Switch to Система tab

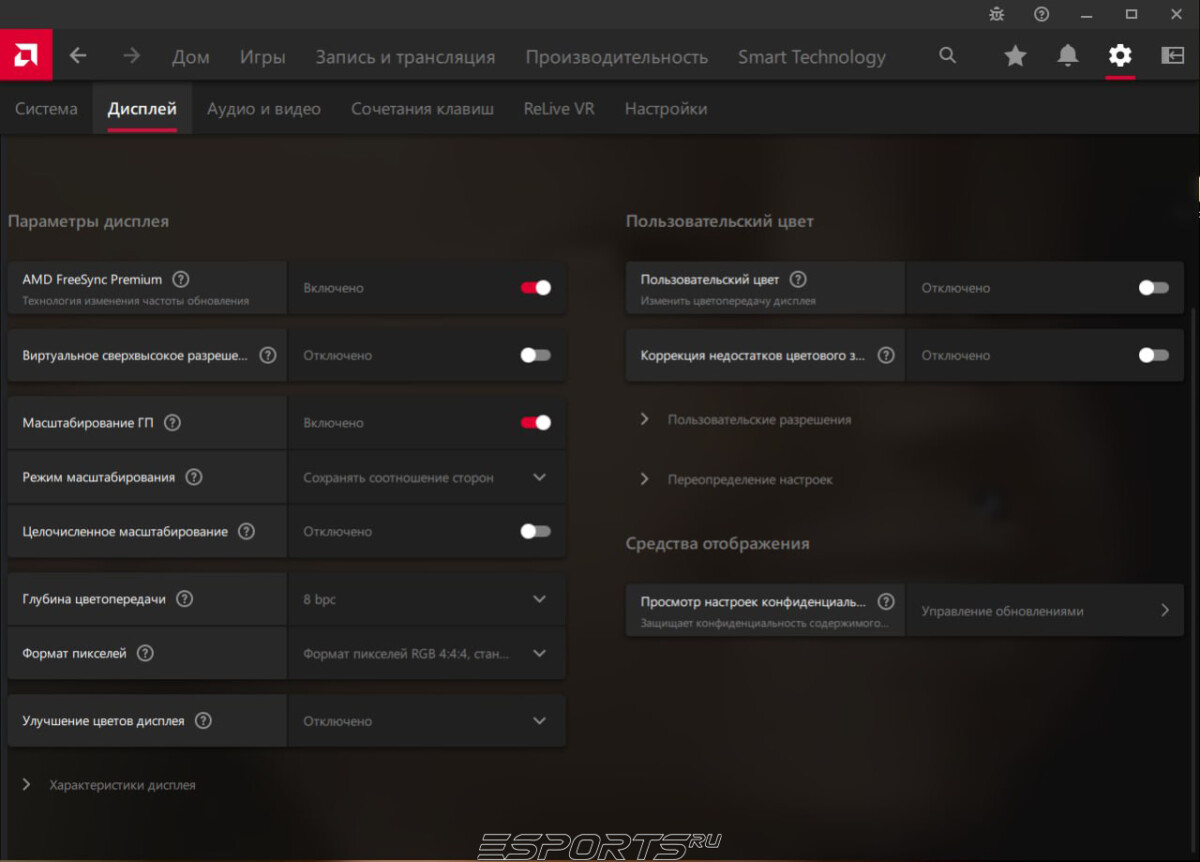pos(46,109)
